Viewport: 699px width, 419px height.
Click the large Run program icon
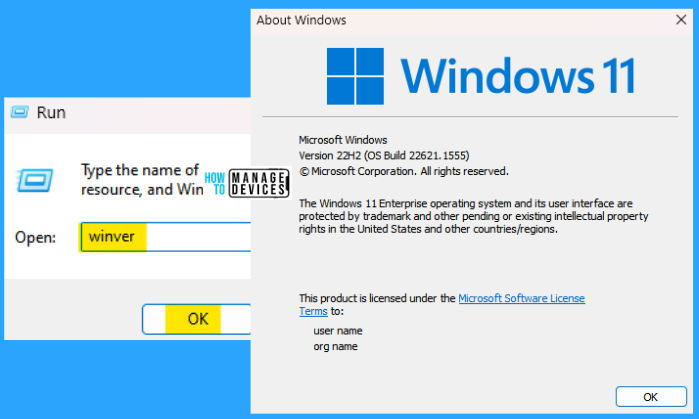coord(35,180)
